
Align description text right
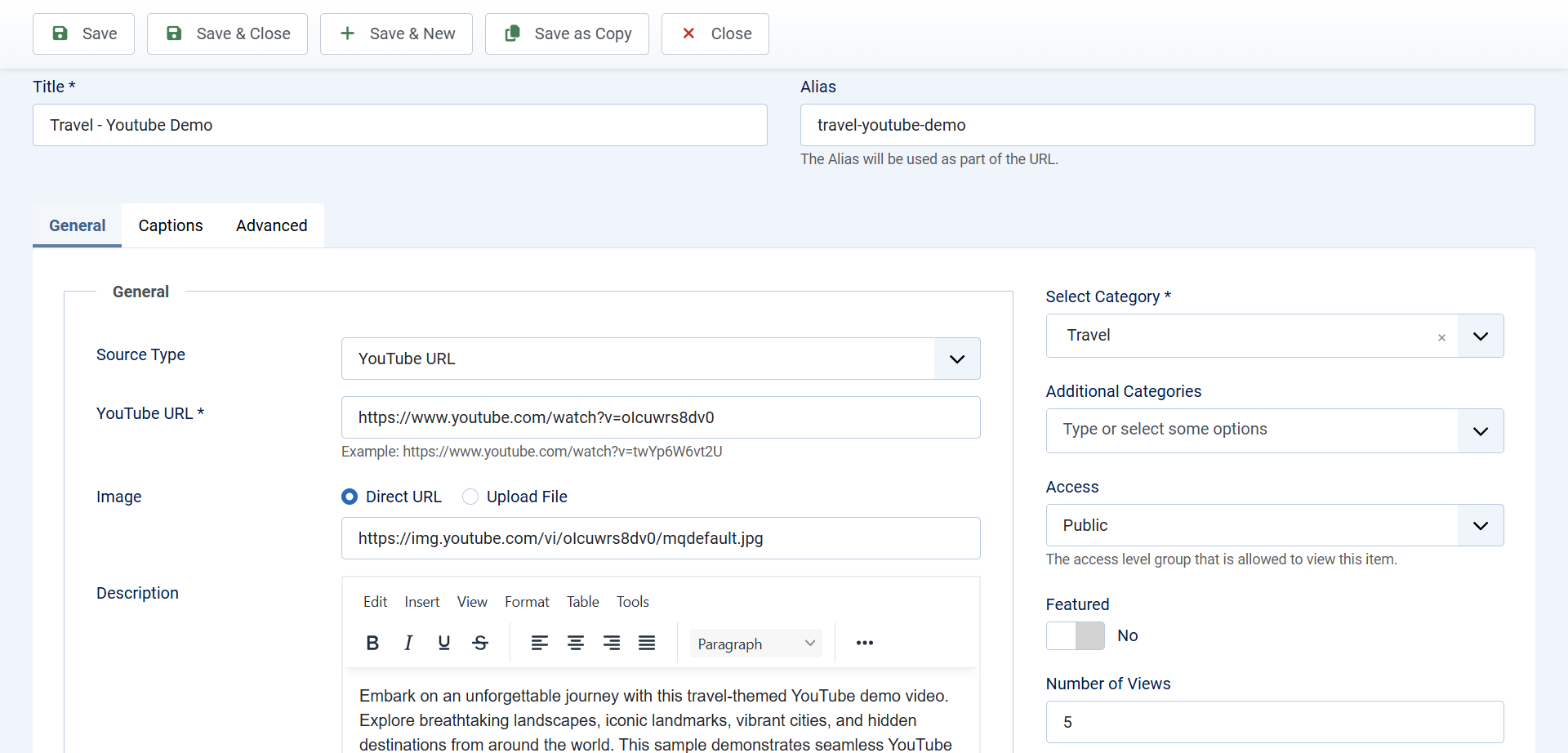click(612, 643)
